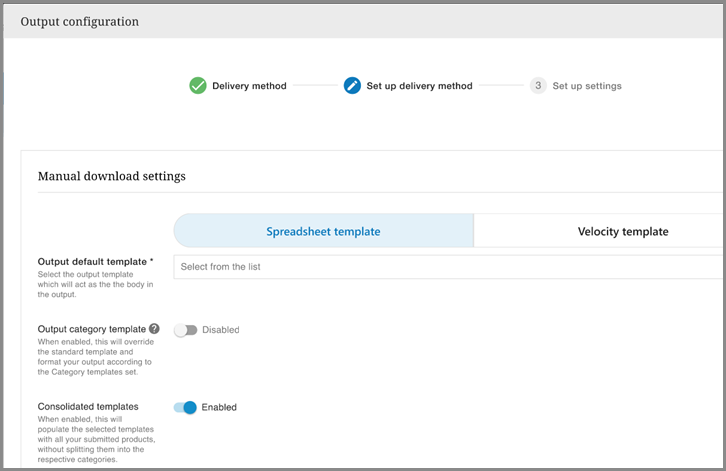Click the blue pencil step icon

(x=352, y=86)
